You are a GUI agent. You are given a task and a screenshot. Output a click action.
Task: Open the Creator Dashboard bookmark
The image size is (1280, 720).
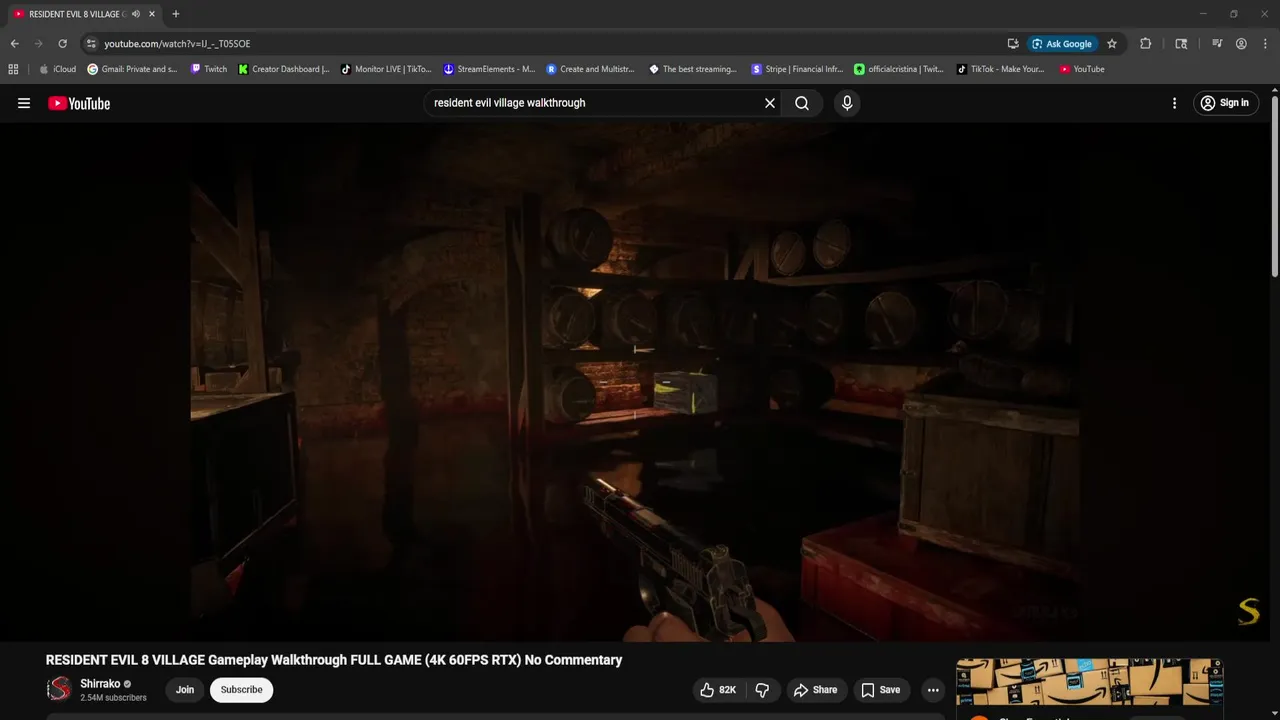(x=284, y=69)
